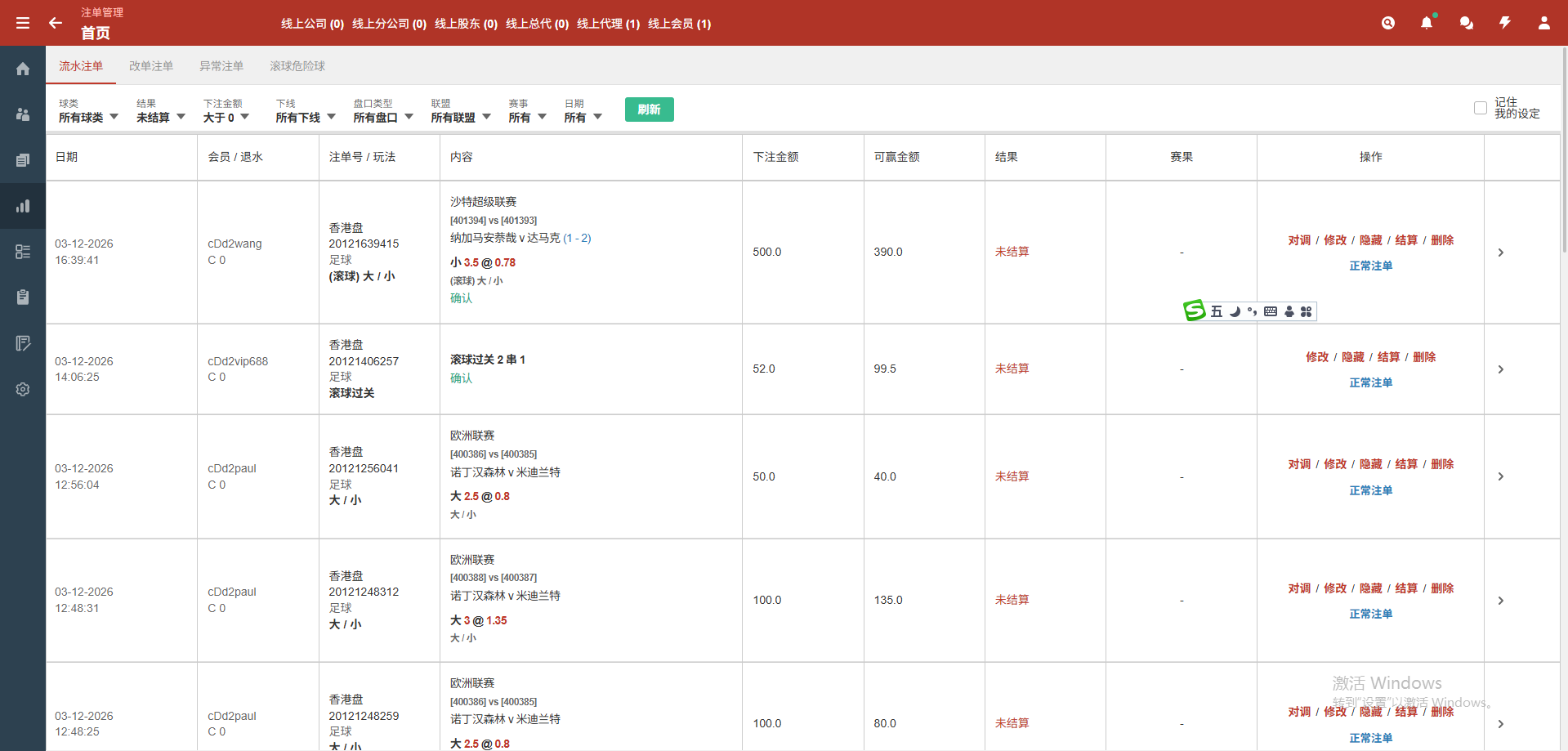Open the 结果 未结算 dropdown
The width and height of the screenshot is (1568, 751).
(160, 118)
